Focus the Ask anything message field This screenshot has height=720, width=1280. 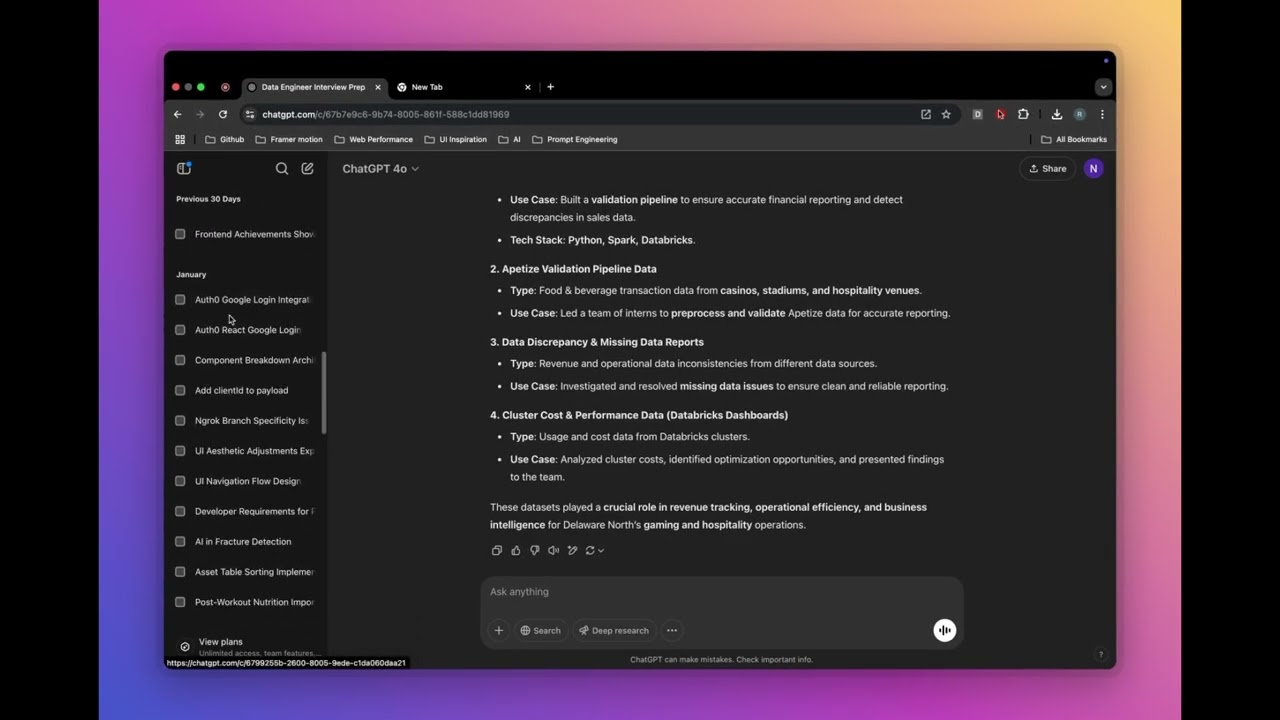coord(720,592)
